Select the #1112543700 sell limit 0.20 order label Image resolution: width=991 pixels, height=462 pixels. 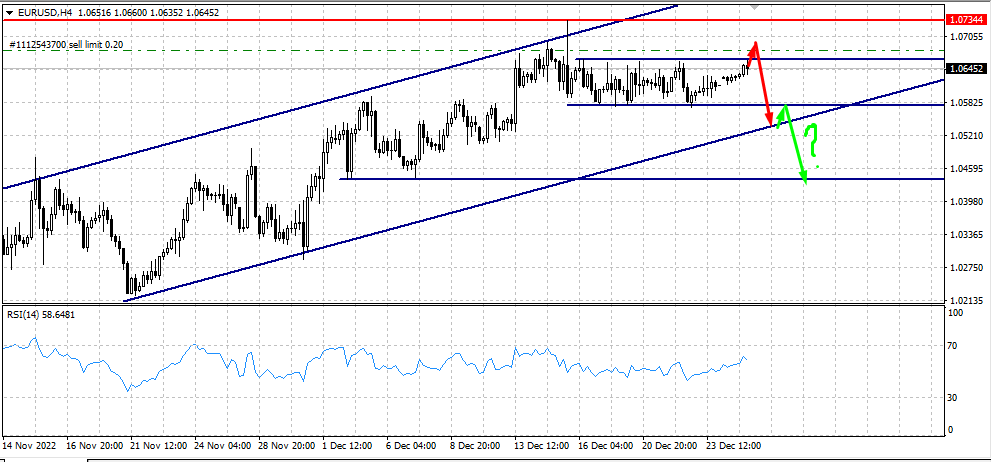pos(66,46)
